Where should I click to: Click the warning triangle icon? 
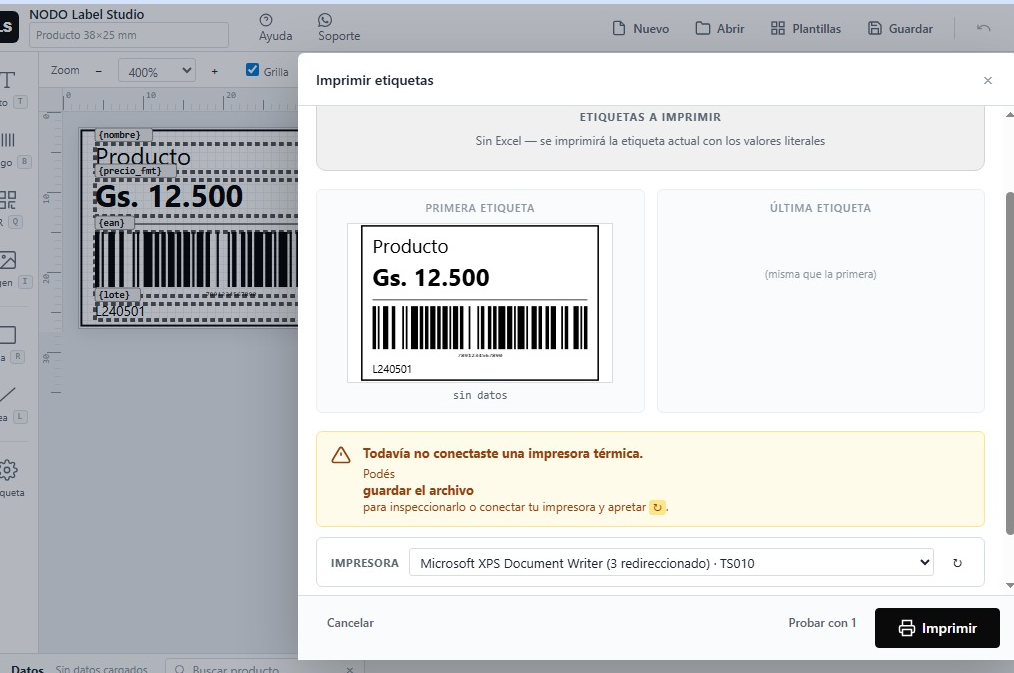(341, 455)
